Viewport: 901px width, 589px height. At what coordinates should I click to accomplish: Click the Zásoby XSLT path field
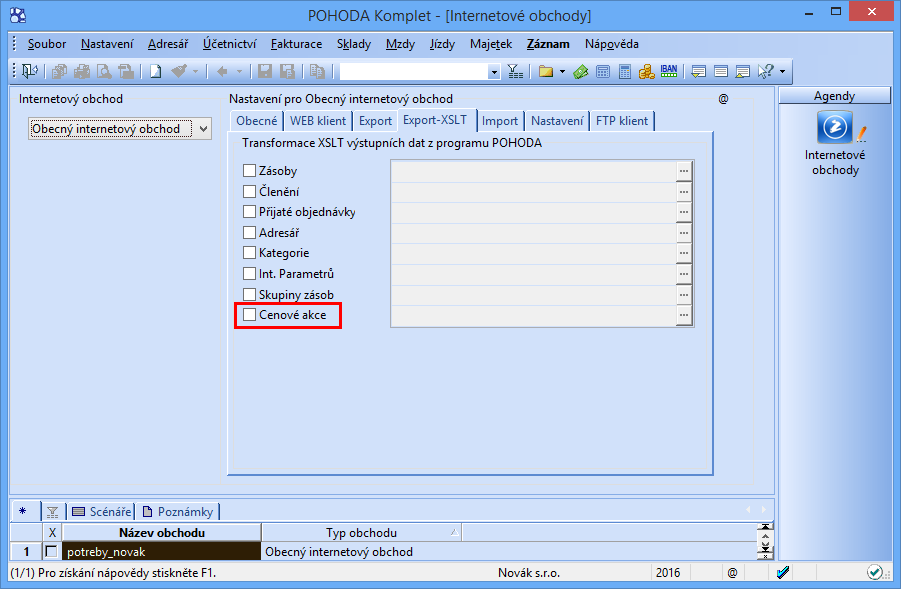(x=534, y=171)
